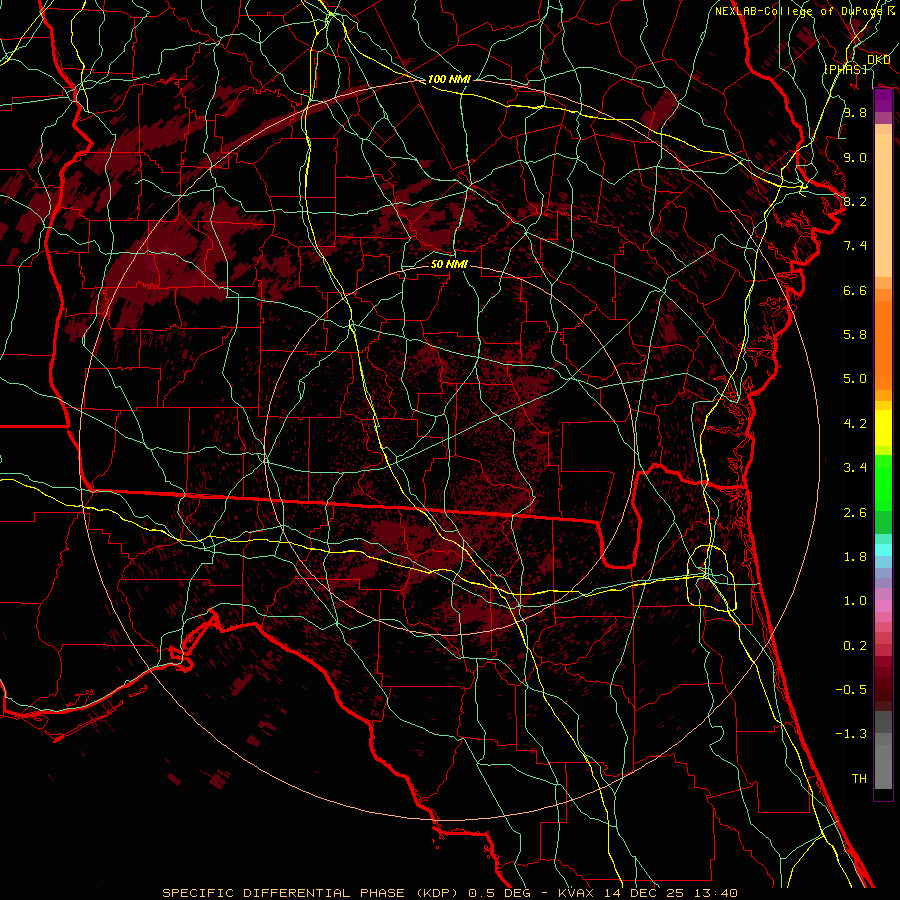Select the bright green legend segment
The width and height of the screenshot is (900, 900).
883,482
